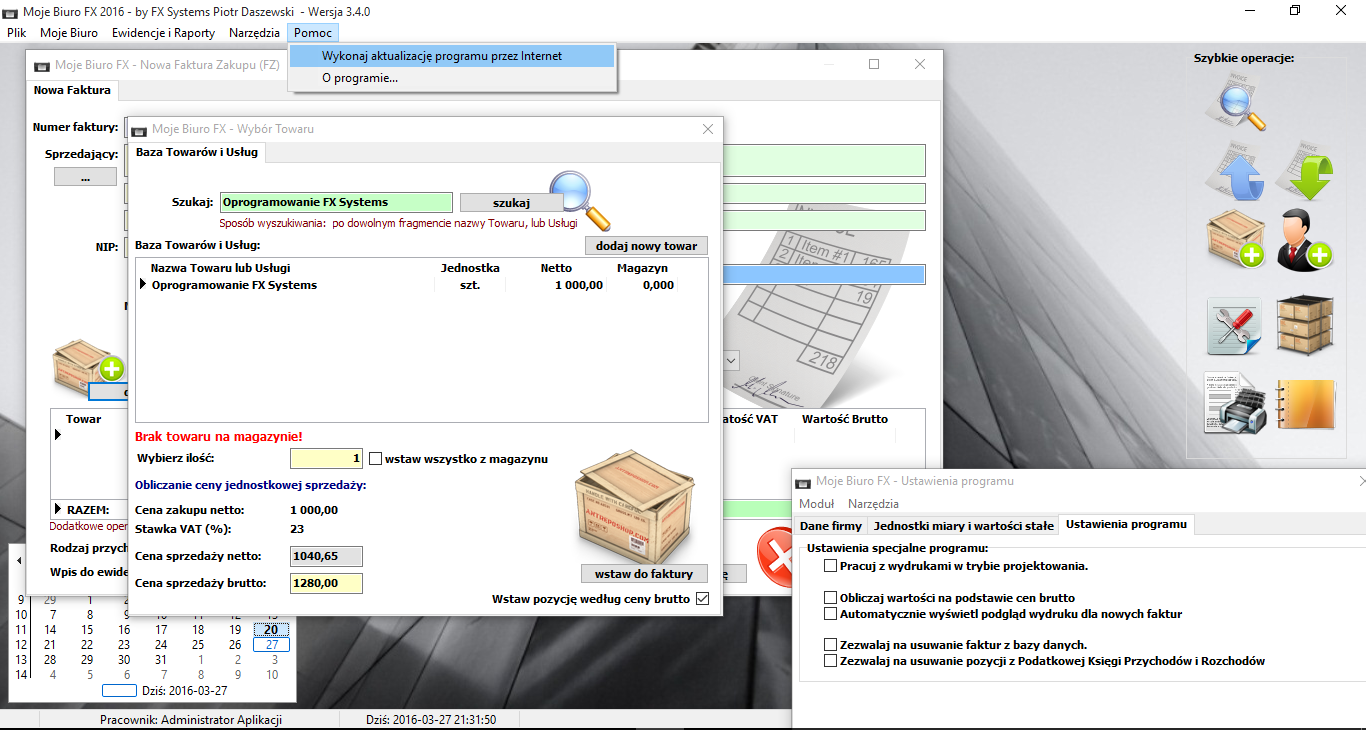Viewport: 1366px width, 730px height.
Task: Select day 31 in calendar
Action: (x=161, y=660)
